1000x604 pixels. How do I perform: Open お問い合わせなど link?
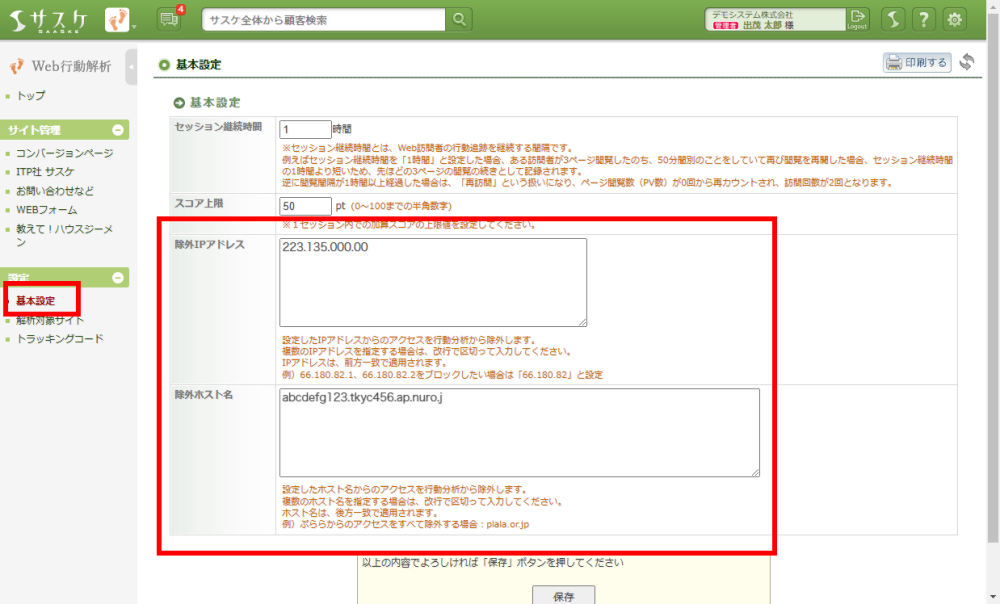(55, 191)
